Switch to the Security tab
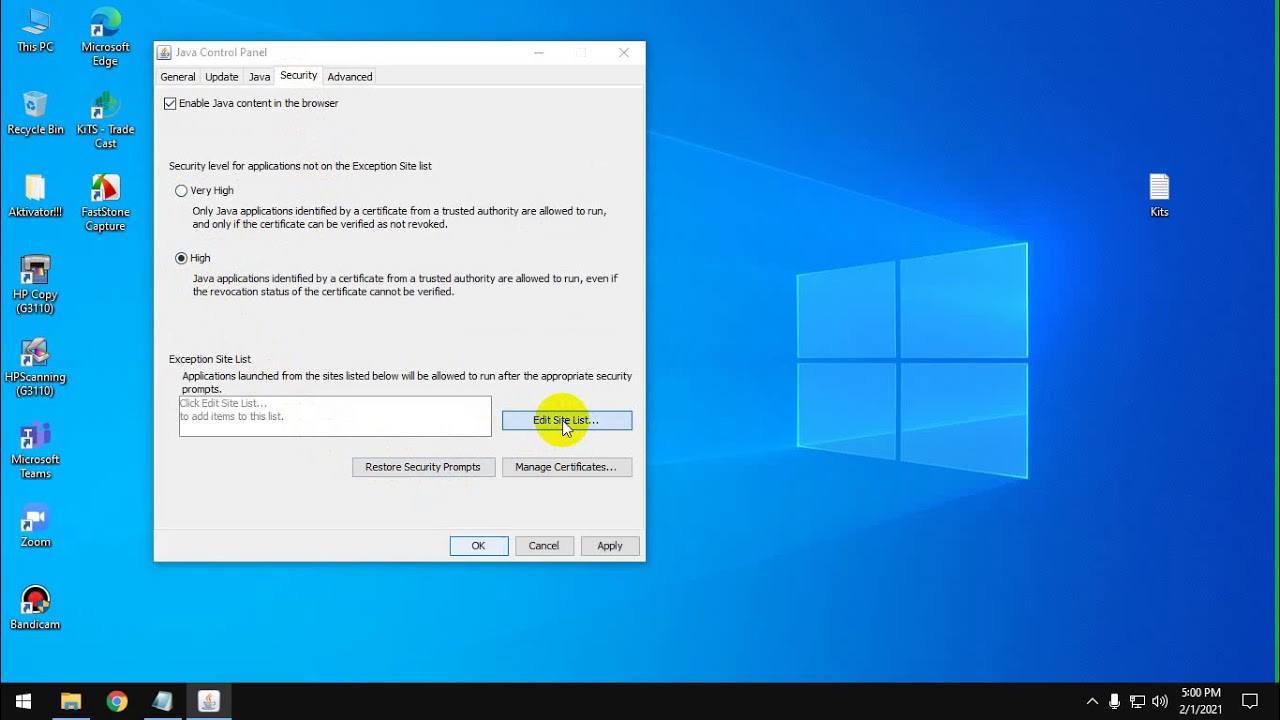 (x=298, y=76)
